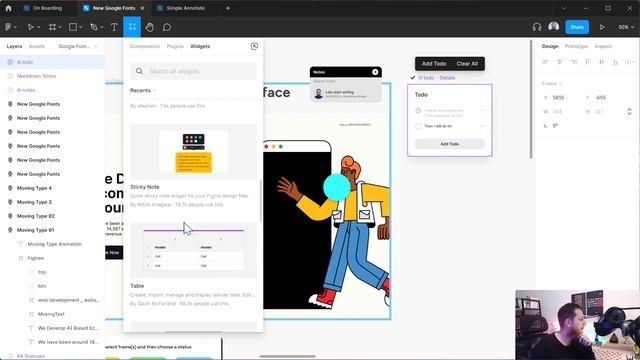Open the Frame type dropdown in Design panel
The image size is (640, 360).
point(552,83)
